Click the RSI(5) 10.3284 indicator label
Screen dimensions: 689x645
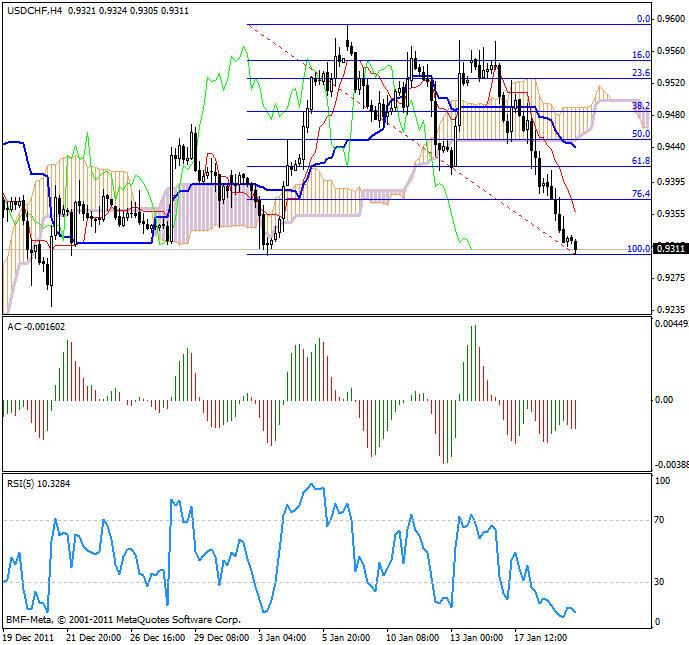pos(39,484)
